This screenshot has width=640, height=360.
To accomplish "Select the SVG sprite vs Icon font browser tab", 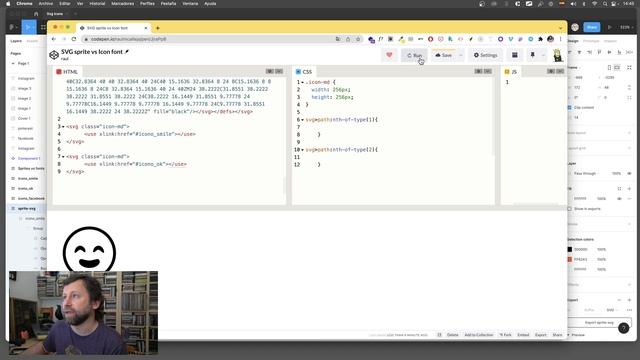I will pyautogui.click(x=113, y=28).
